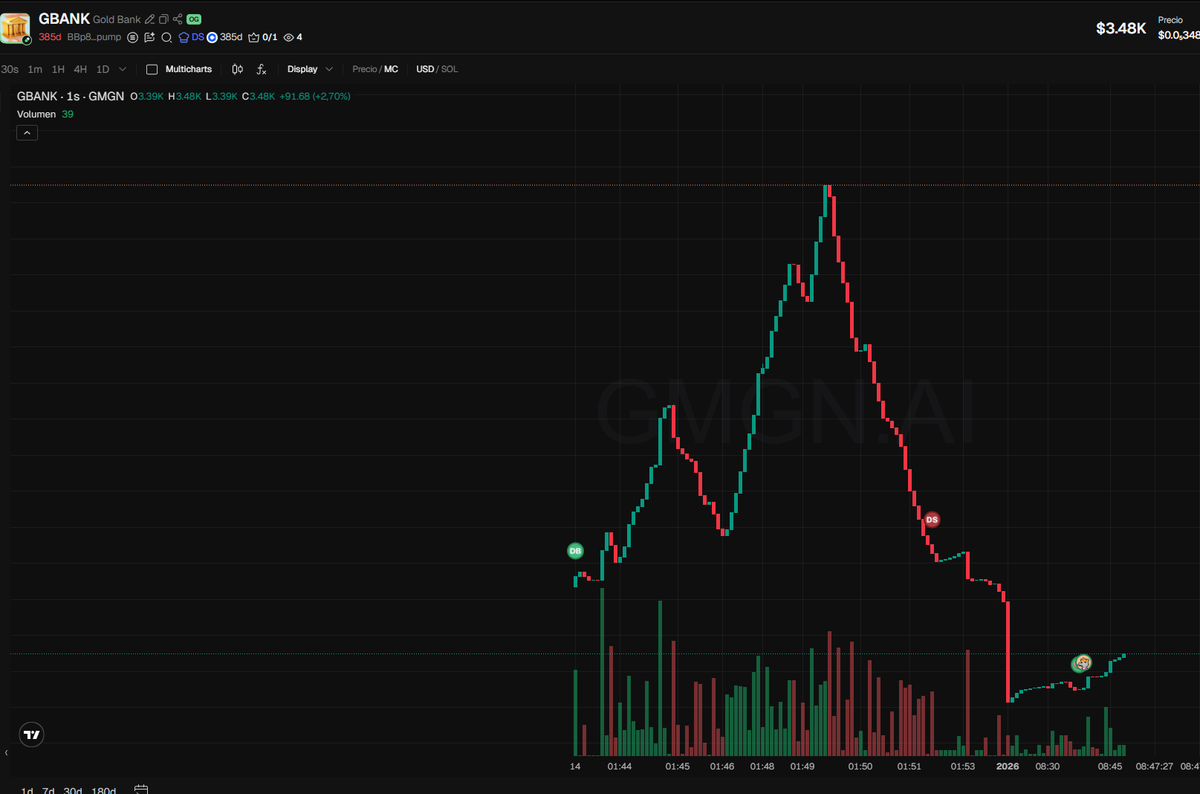This screenshot has height=794, width=1200.
Task: Click the 08:47:27 time axis label
Action: click(1154, 766)
